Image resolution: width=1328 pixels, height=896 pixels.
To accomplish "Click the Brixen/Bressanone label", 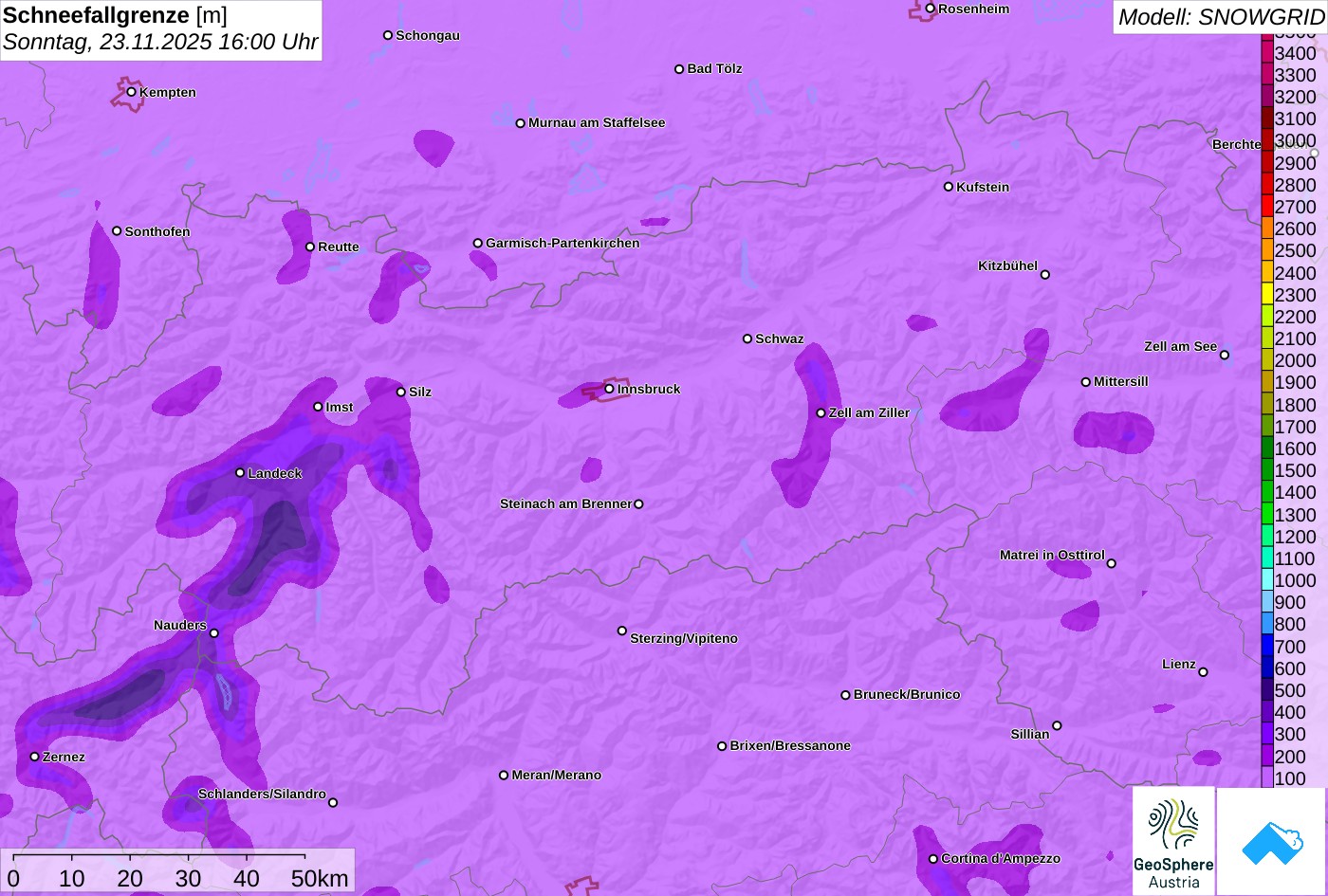I will [x=790, y=746].
